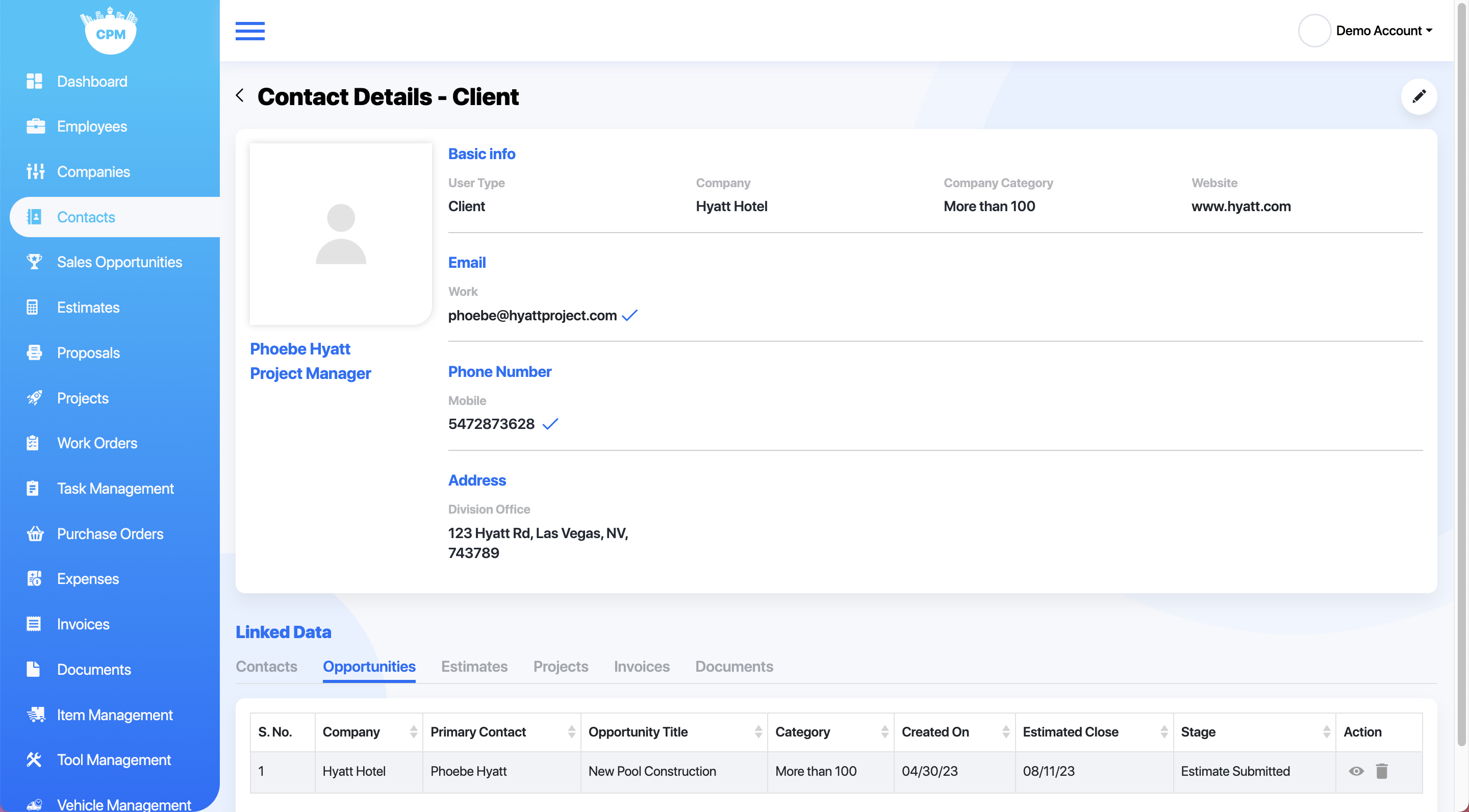Click the pencil edit contact button

(x=1418, y=96)
